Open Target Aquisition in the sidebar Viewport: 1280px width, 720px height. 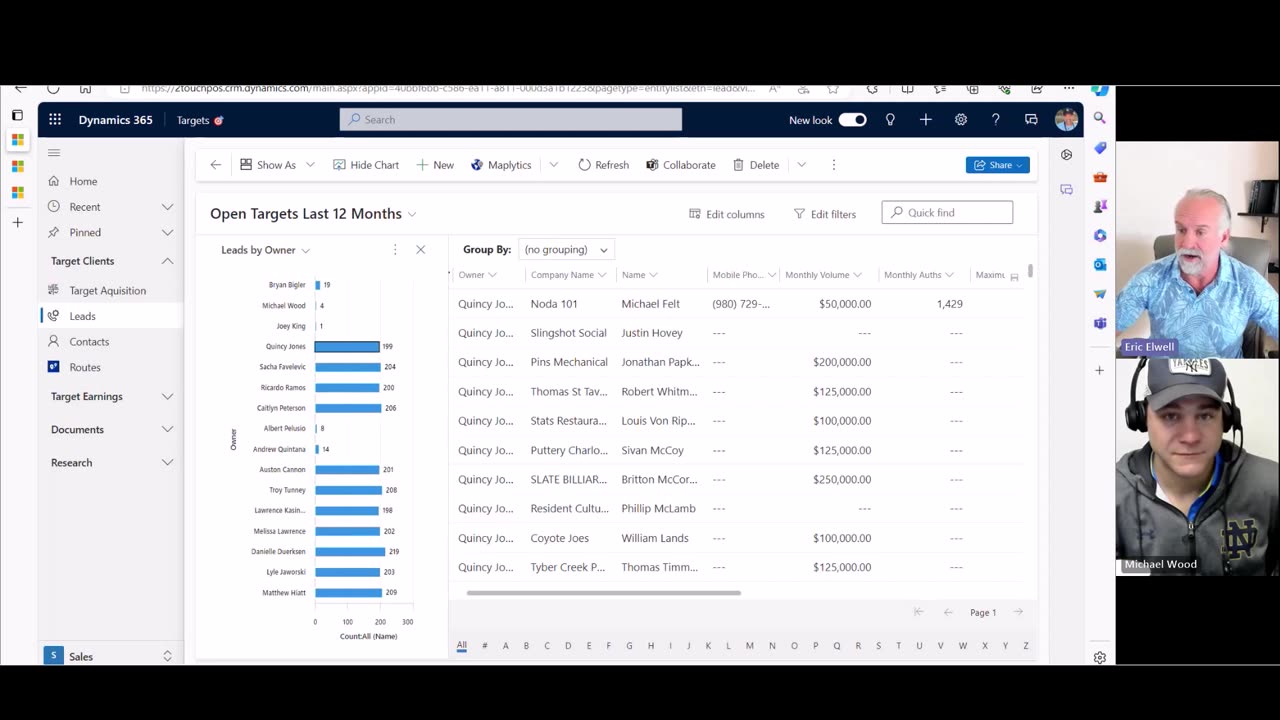(110, 291)
